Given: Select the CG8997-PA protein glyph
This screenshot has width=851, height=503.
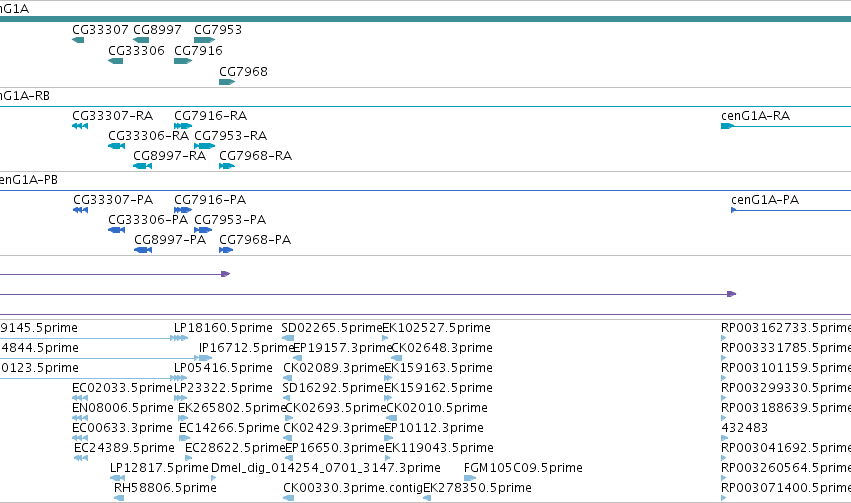Looking at the screenshot, I should (143, 250).
